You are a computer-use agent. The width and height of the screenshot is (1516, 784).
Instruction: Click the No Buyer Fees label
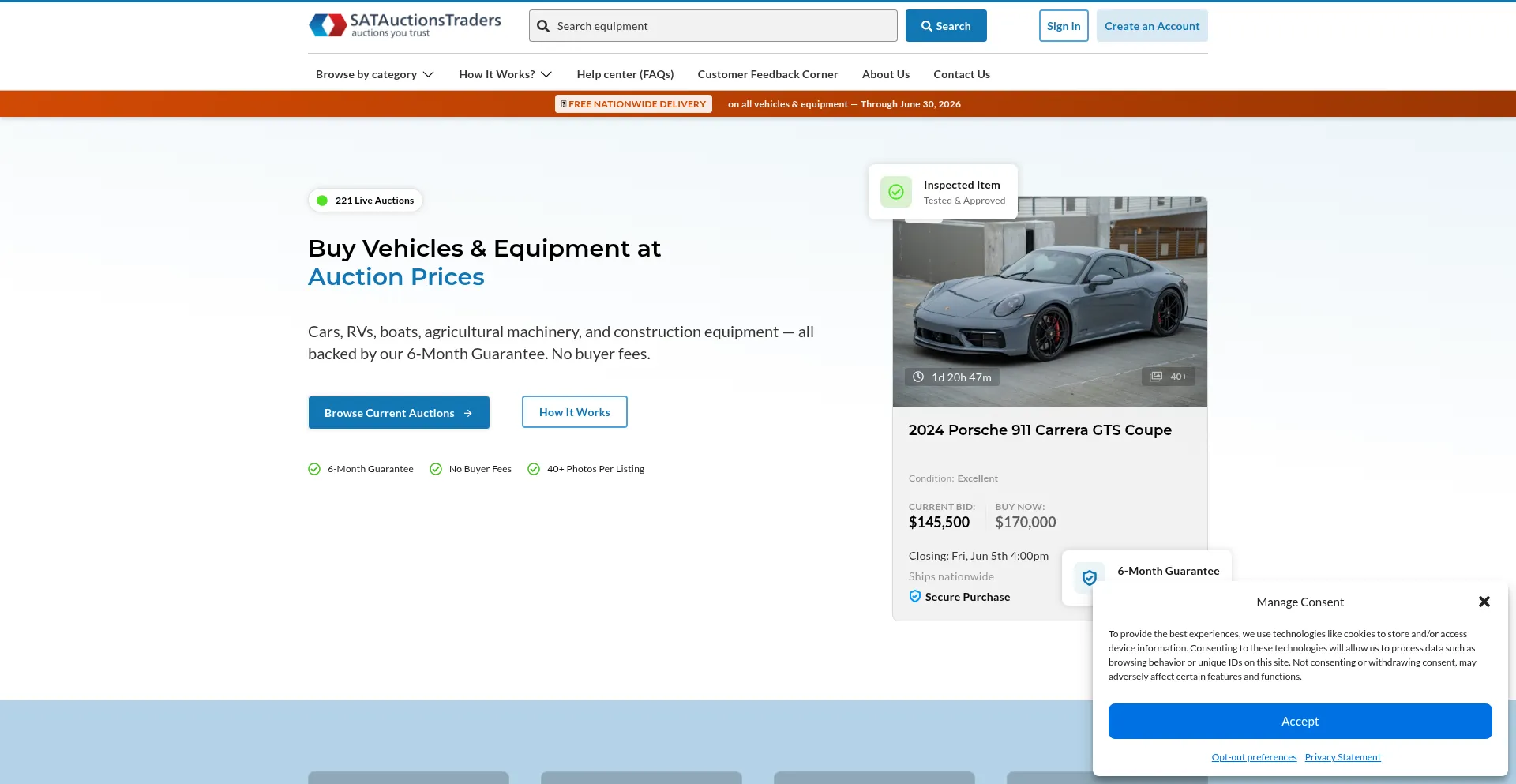(x=480, y=469)
